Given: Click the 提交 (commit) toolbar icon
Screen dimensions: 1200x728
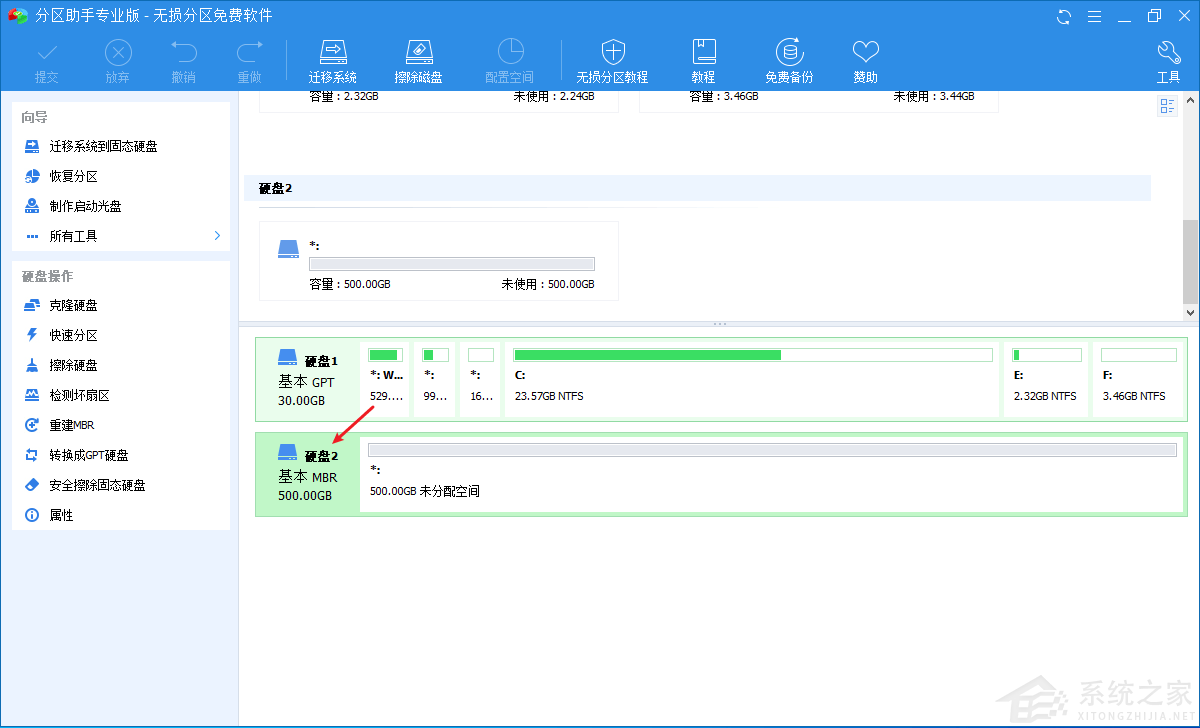Looking at the screenshot, I should click(47, 61).
